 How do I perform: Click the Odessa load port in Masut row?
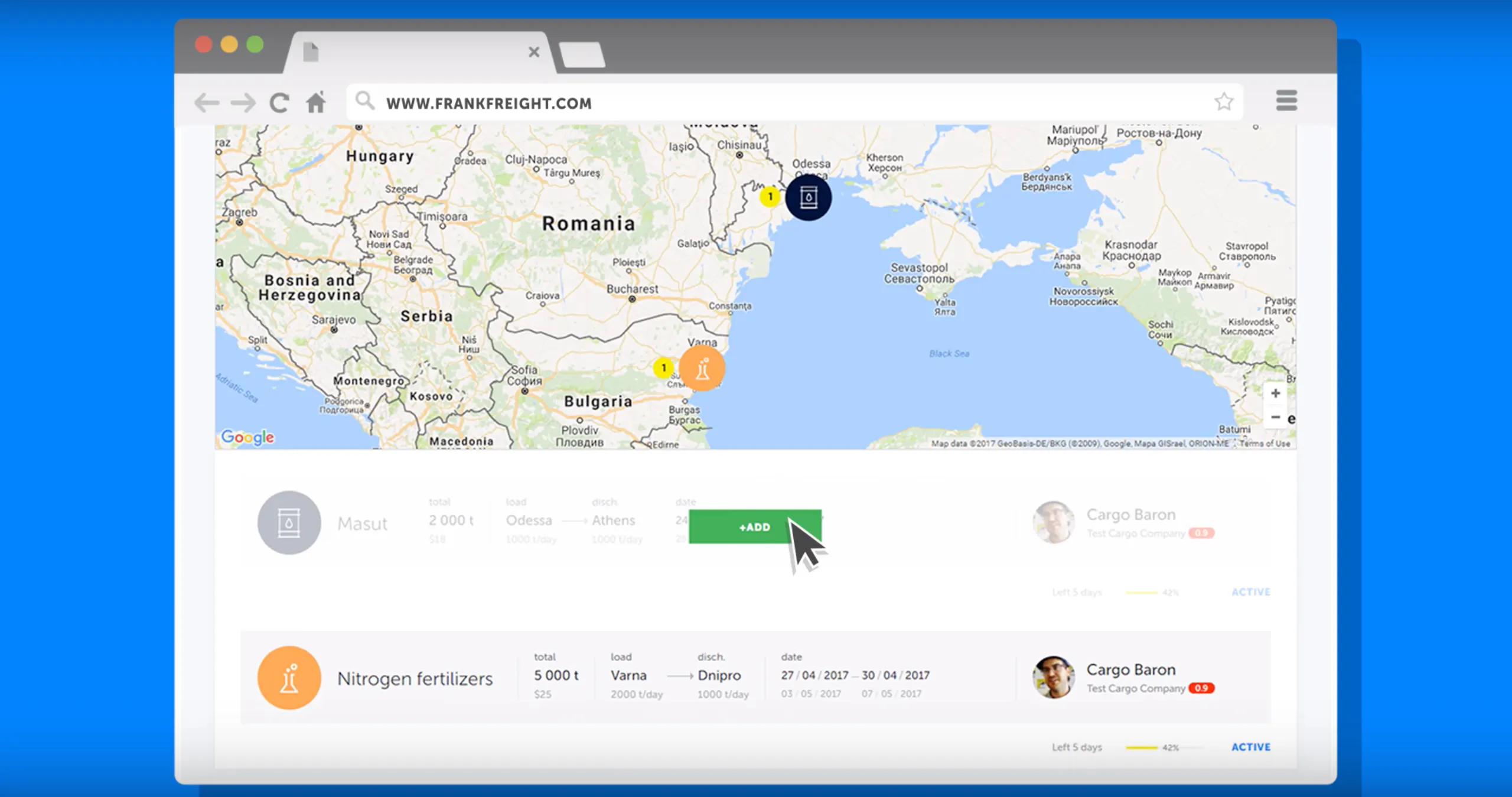point(529,521)
